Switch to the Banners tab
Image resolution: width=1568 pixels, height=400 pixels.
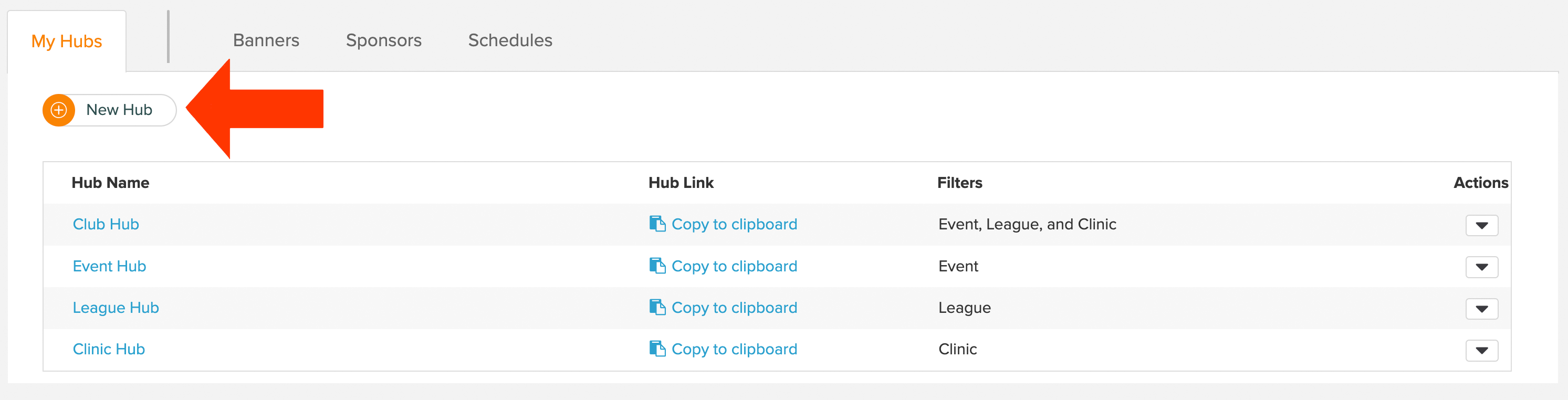pyautogui.click(x=266, y=40)
